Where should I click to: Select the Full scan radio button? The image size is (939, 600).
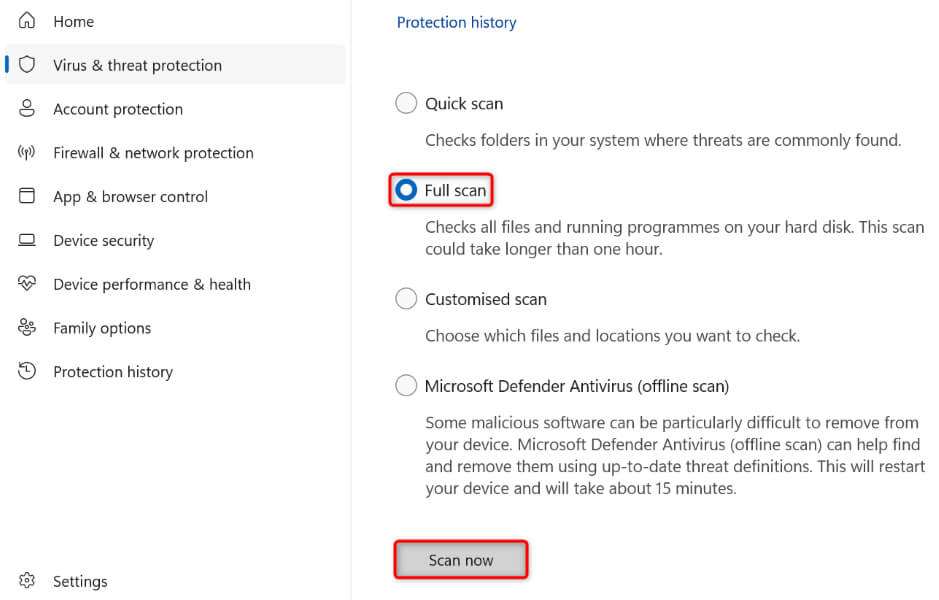click(406, 190)
